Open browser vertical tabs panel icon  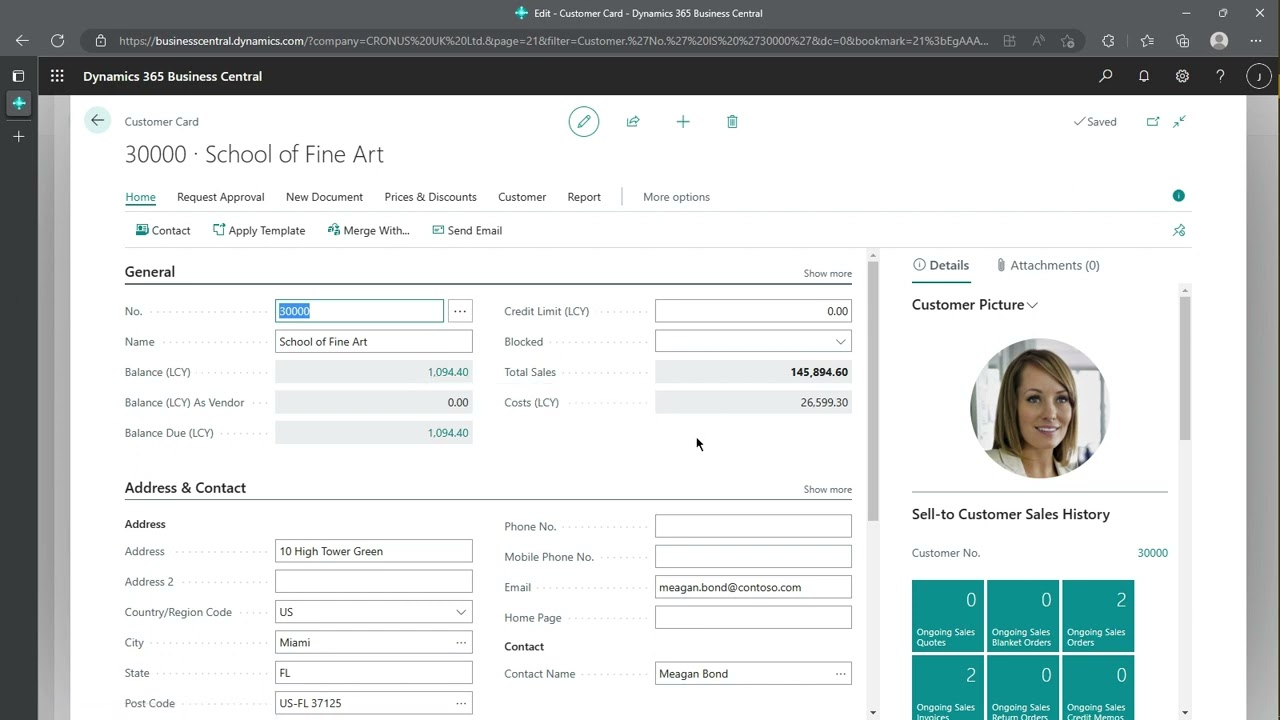pos(18,76)
